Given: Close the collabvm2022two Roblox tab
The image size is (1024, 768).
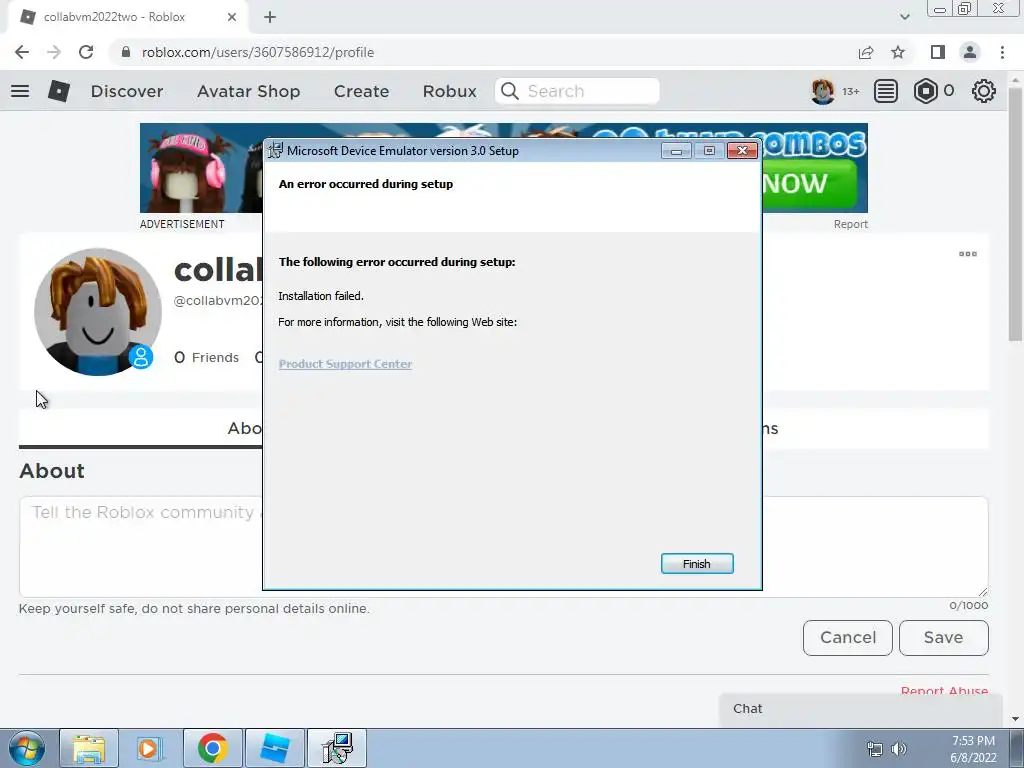Looking at the screenshot, I should tap(232, 17).
